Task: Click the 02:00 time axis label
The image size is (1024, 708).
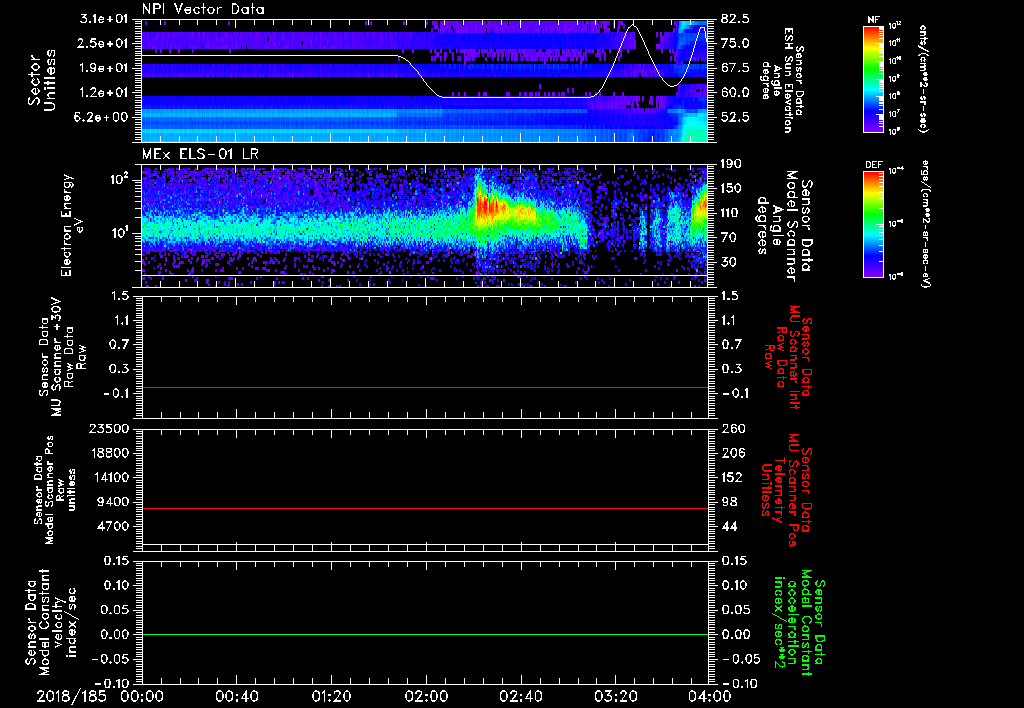Action: point(425,696)
